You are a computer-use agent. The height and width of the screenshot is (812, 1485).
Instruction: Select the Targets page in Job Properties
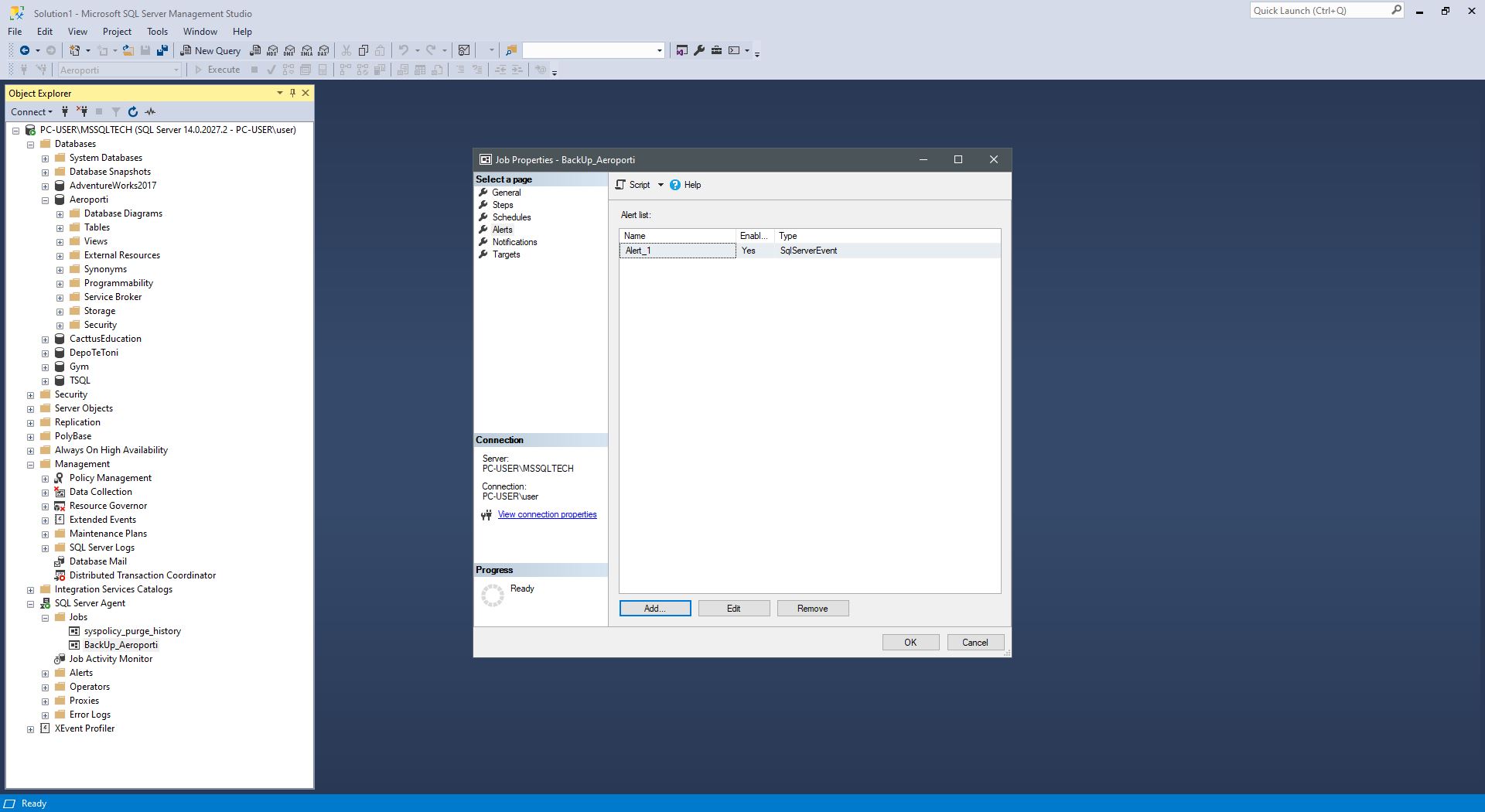pyautogui.click(x=506, y=254)
